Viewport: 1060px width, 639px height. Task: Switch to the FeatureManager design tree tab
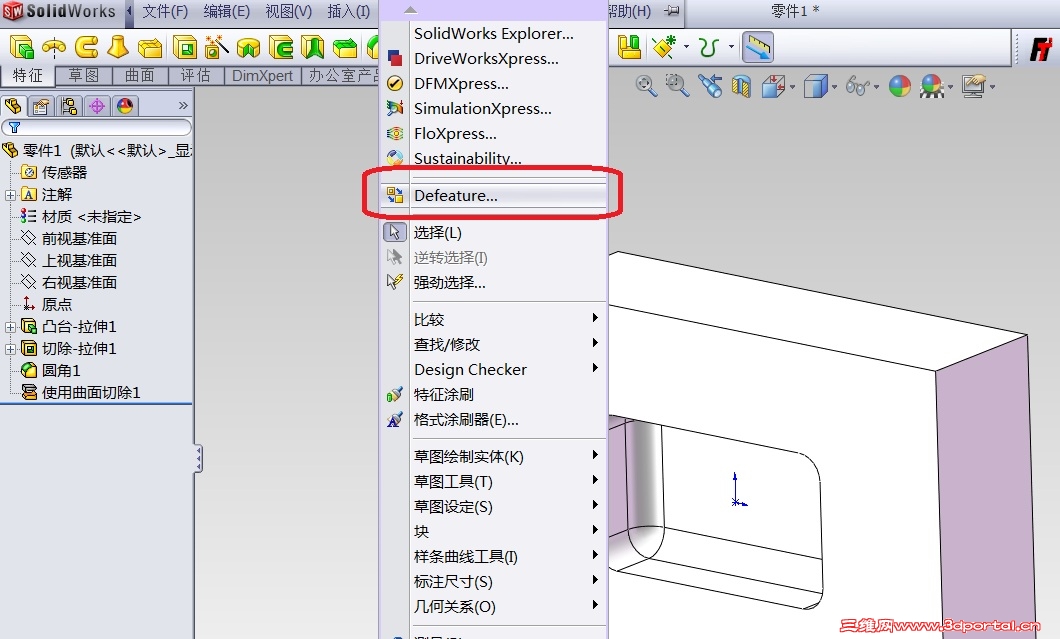14,106
